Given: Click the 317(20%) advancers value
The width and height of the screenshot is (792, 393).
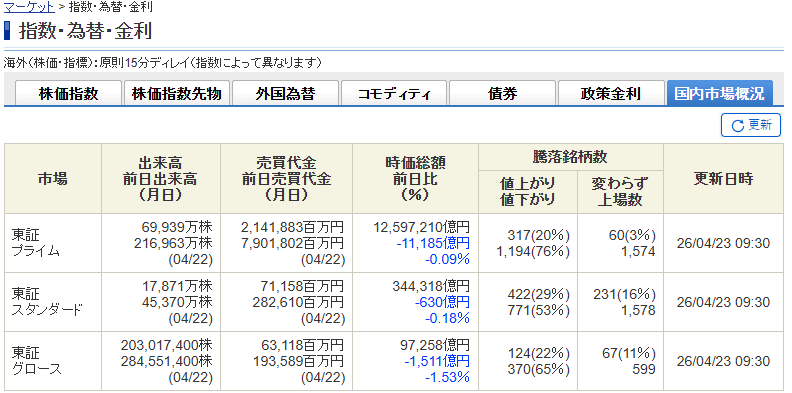Looking at the screenshot, I should click(539, 235).
